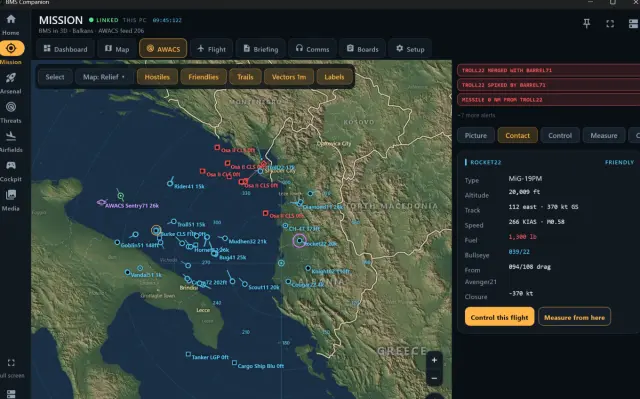Open the Arsenal rocket icon
Screen dimensions: 640x399
click(11, 78)
